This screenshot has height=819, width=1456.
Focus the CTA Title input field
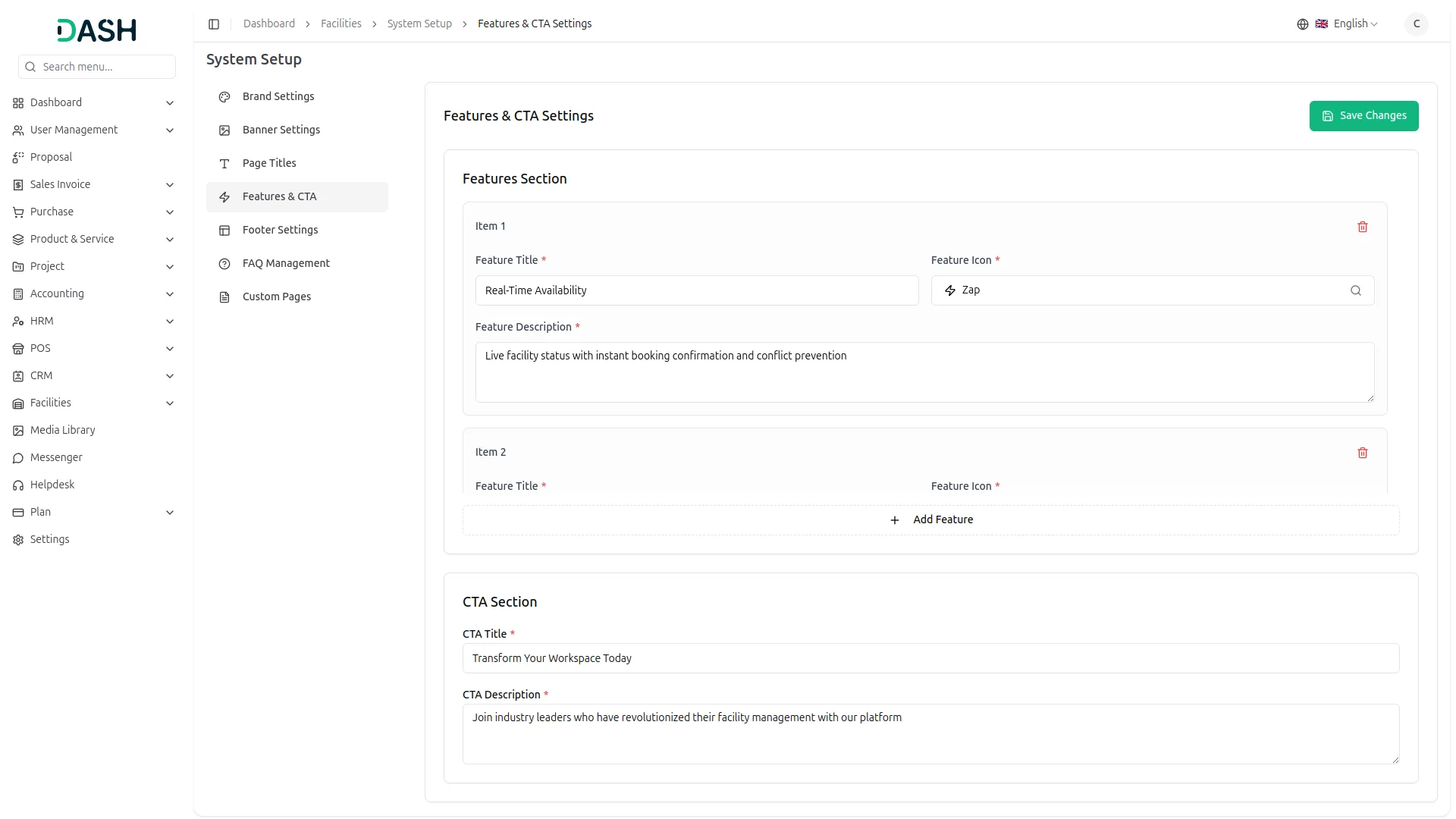930,658
